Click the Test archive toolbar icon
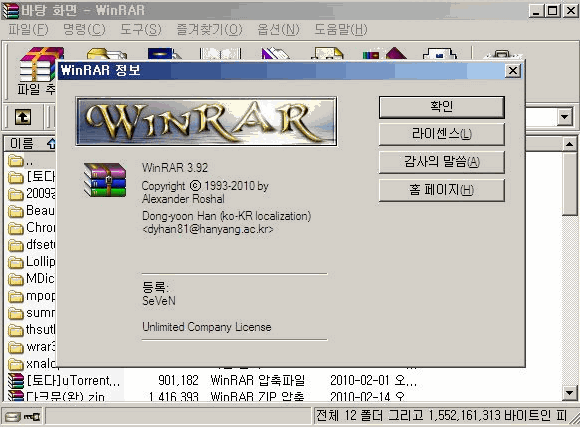Image resolution: width=580 pixels, height=428 pixels. point(164,54)
